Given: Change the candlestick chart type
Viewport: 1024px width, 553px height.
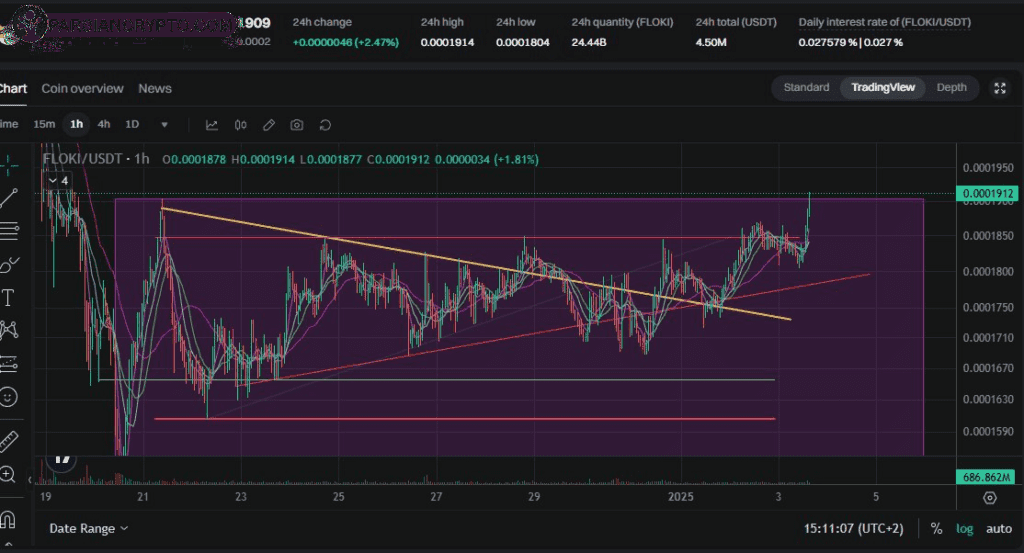Looking at the screenshot, I should tap(240, 125).
